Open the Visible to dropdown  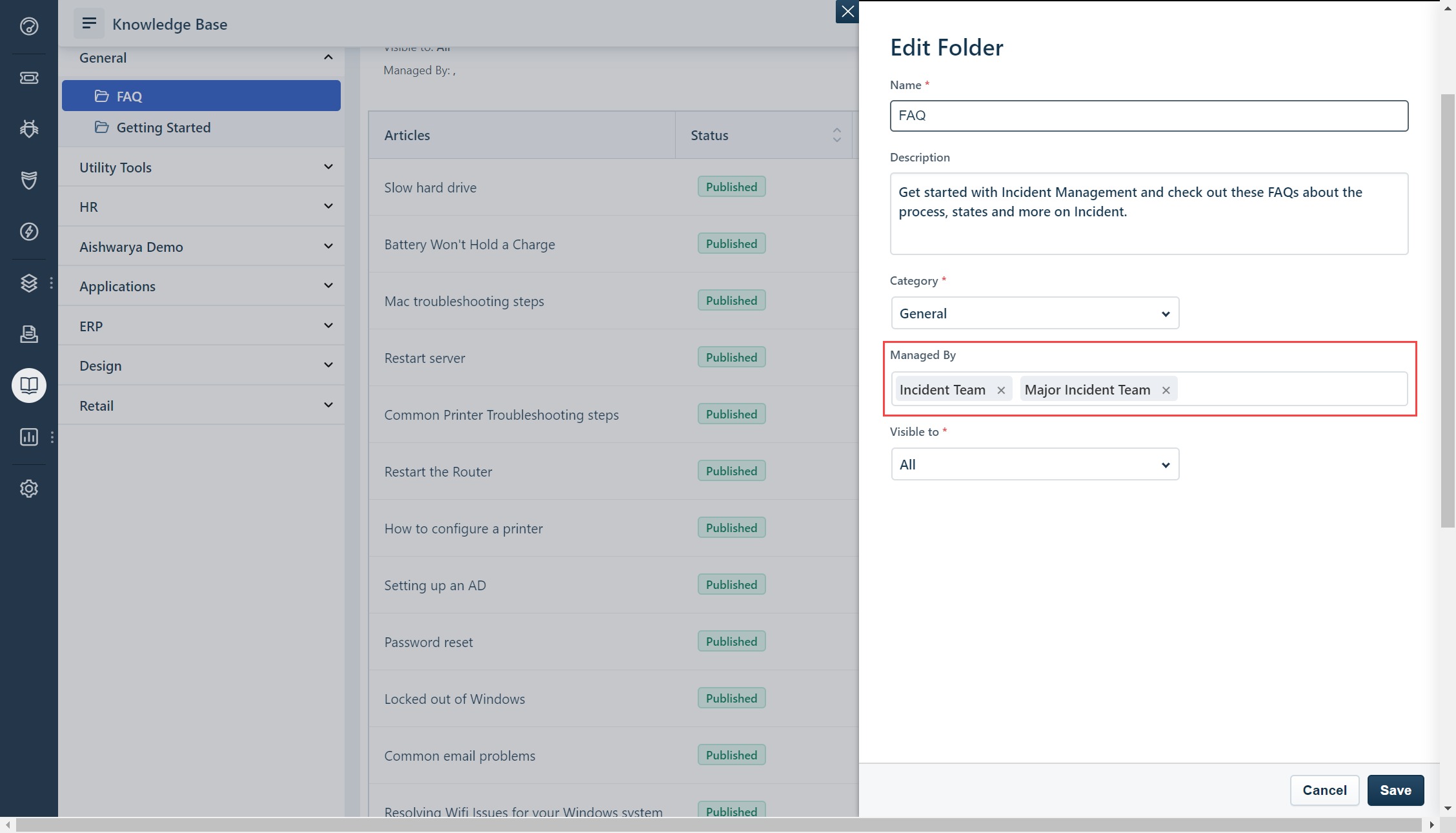(x=1035, y=464)
